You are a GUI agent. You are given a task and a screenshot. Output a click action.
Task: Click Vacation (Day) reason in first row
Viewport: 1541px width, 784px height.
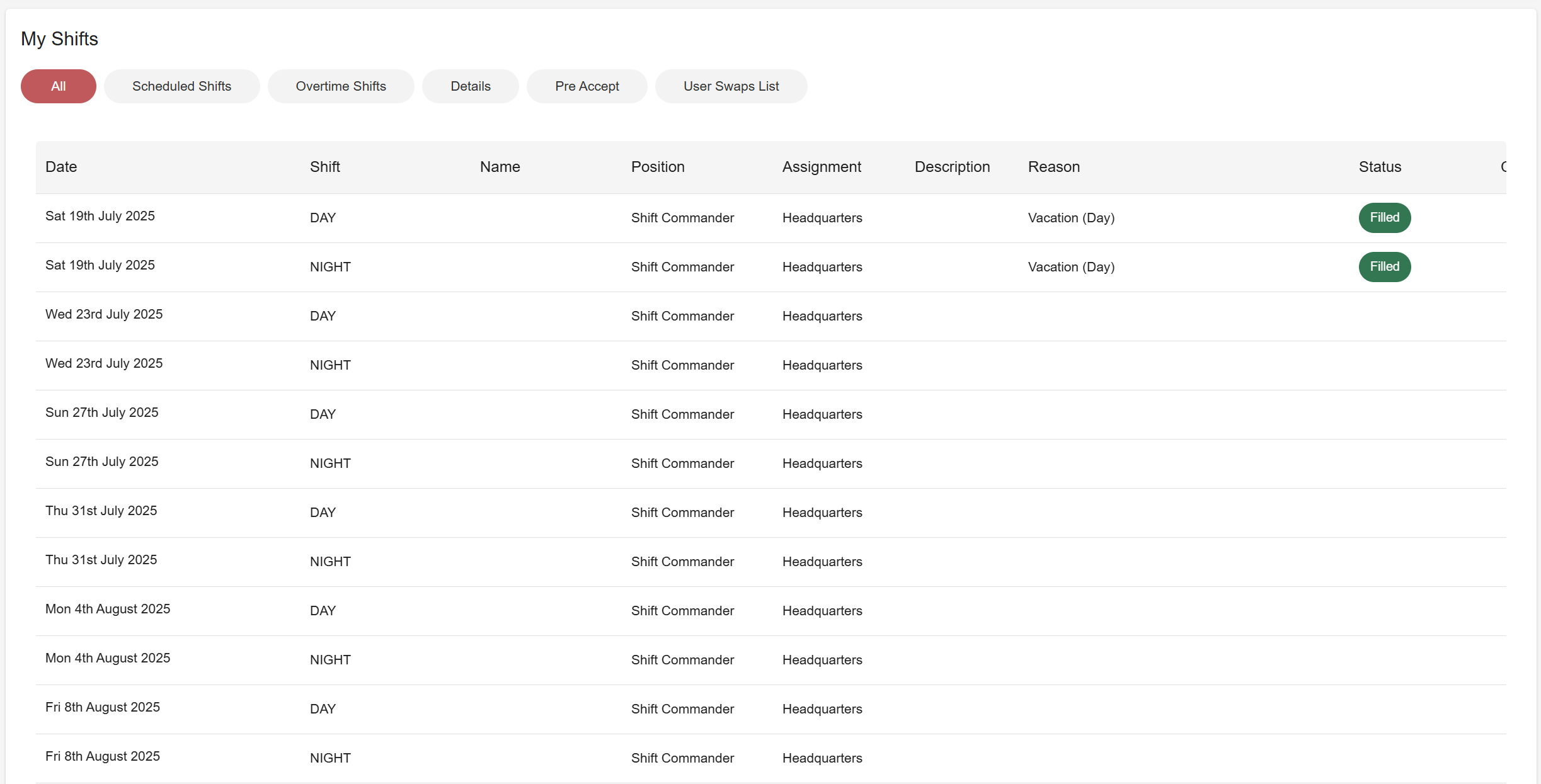[x=1071, y=218]
